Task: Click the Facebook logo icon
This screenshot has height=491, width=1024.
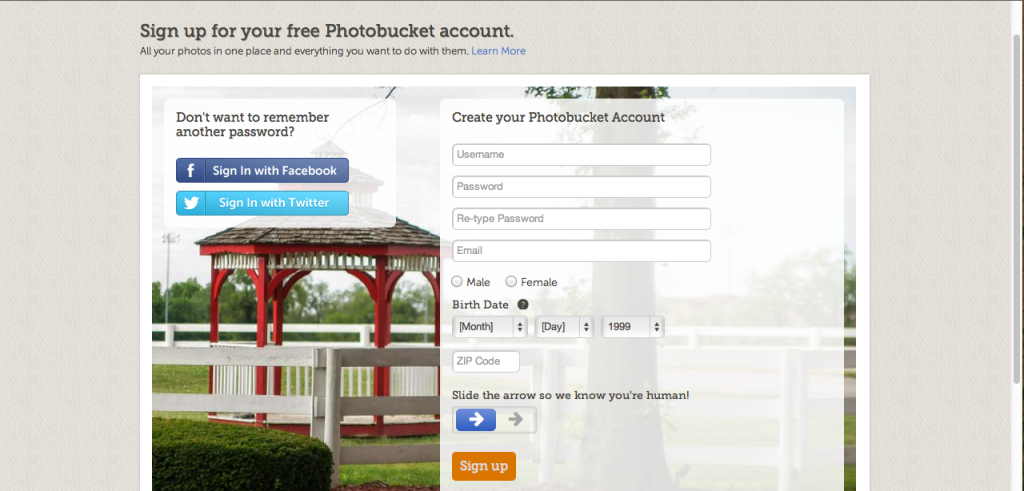Action: [191, 170]
